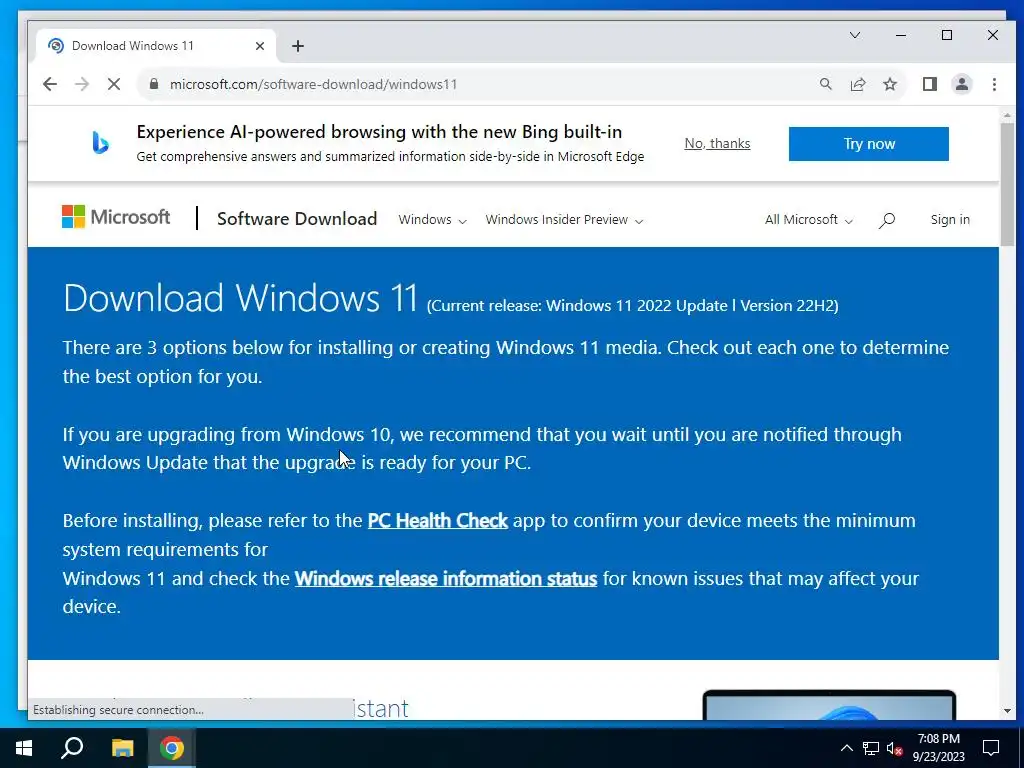
Task: Open Microsoft site search
Action: click(886, 221)
